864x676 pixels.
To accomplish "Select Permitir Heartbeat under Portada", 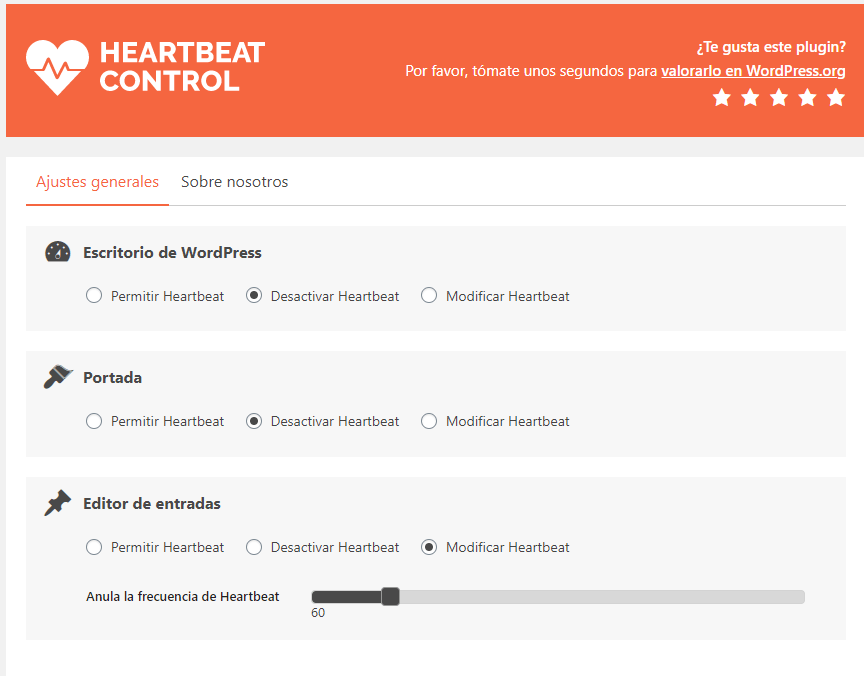I will tap(94, 421).
